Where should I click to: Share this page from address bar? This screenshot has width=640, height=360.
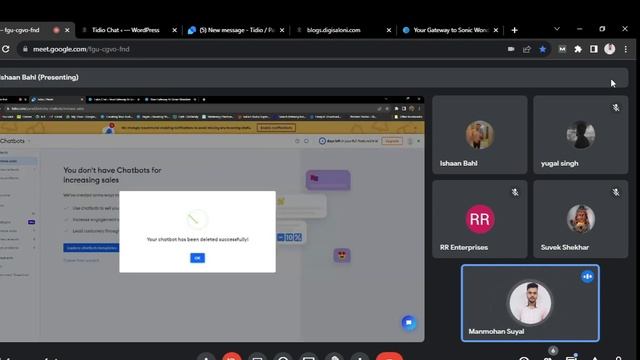point(527,49)
